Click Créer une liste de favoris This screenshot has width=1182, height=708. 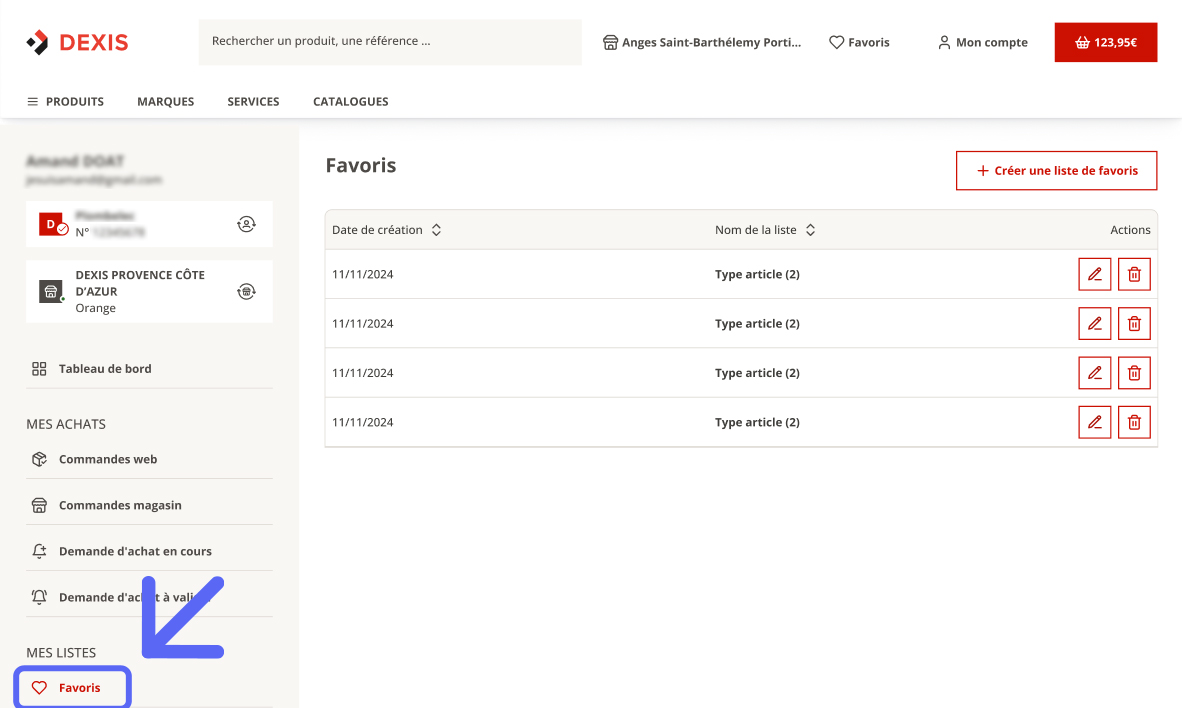1056,170
